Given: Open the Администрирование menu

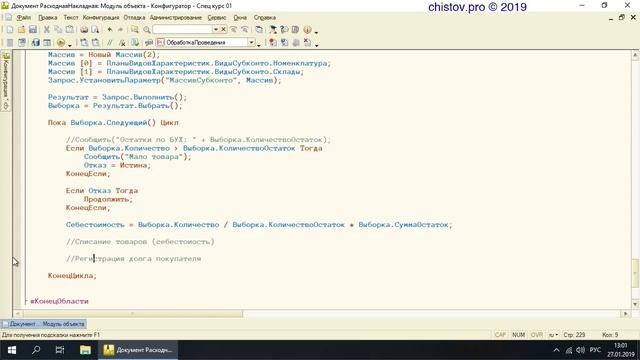Looking at the screenshot, I should [176, 18].
